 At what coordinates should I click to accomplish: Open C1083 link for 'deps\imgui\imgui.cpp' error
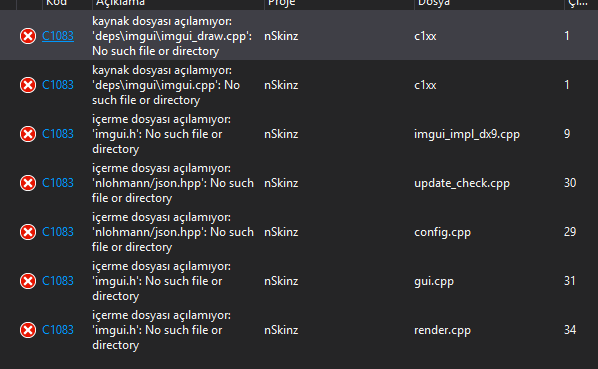point(58,85)
